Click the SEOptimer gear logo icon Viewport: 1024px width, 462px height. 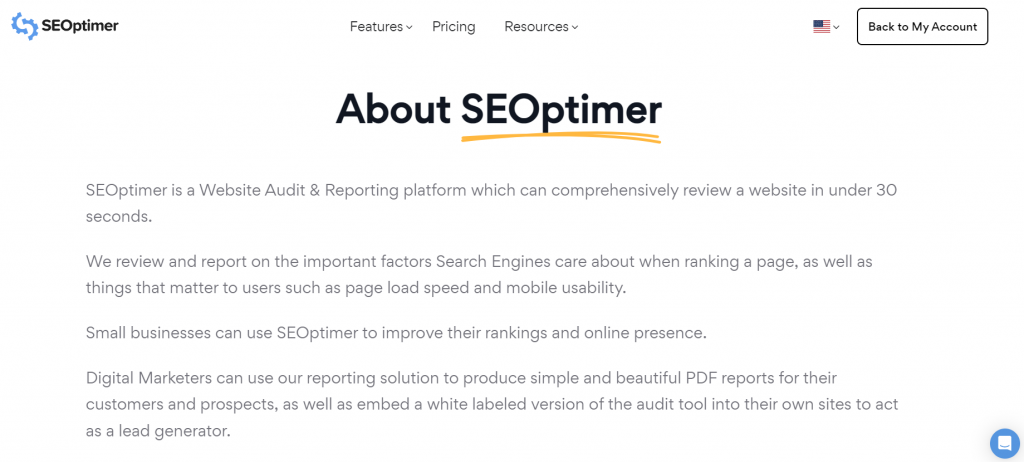pos(25,26)
